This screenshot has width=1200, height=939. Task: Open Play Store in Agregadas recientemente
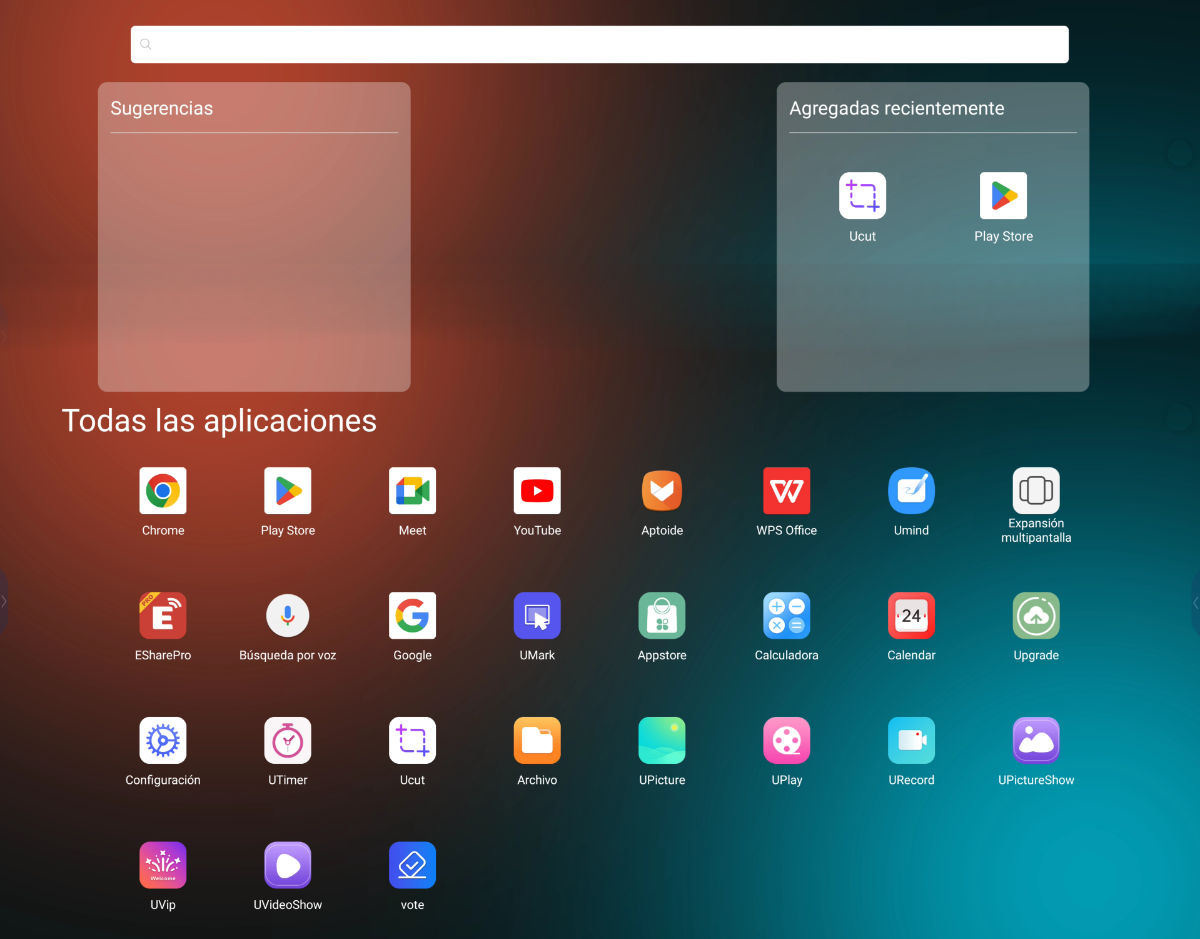point(1004,196)
